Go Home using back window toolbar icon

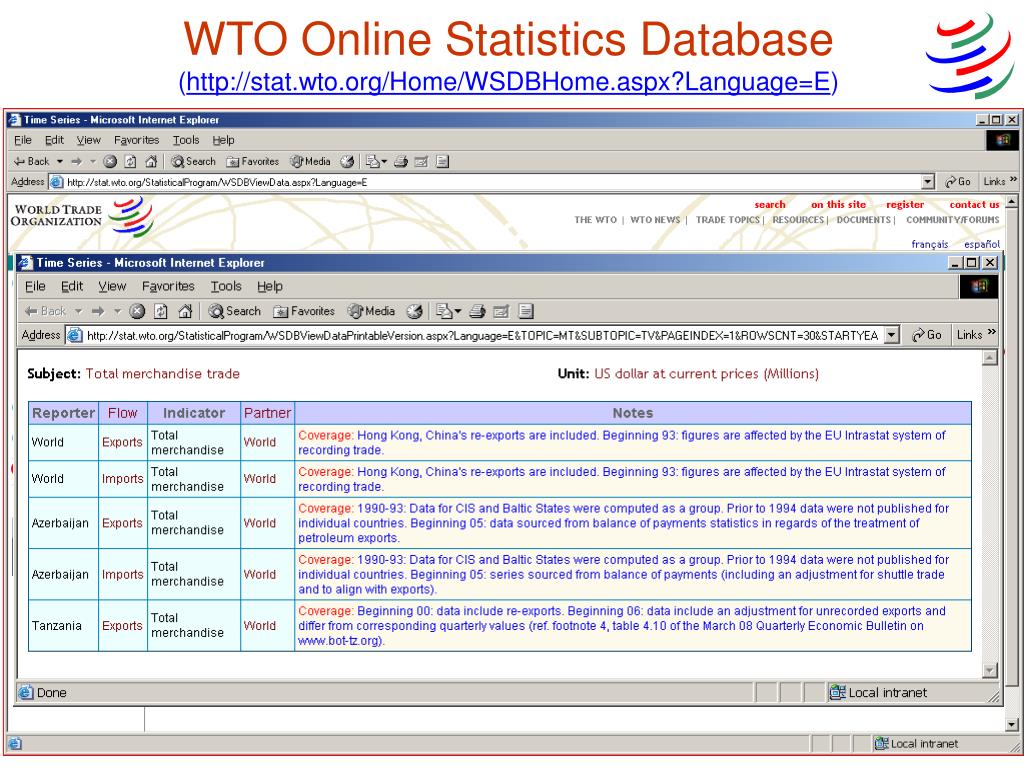[x=151, y=161]
